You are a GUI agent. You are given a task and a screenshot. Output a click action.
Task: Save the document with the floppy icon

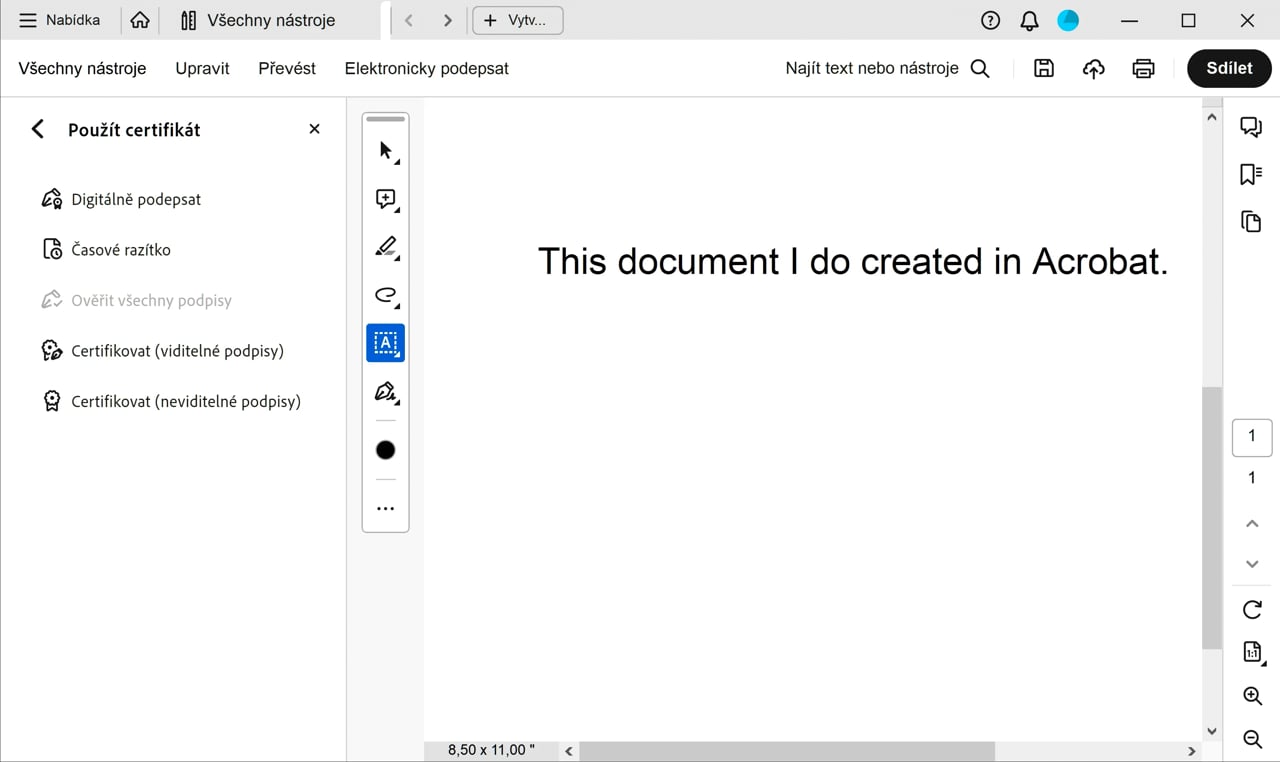pyautogui.click(x=1044, y=68)
